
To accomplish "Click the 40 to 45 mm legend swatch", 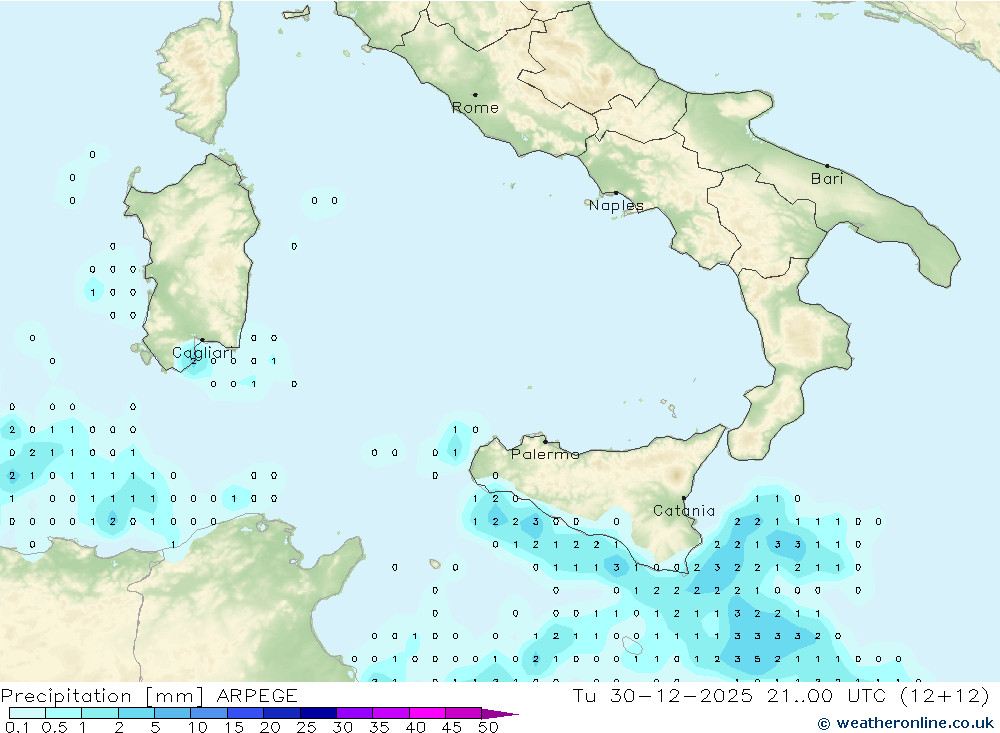I will pyautogui.click(x=427, y=713).
